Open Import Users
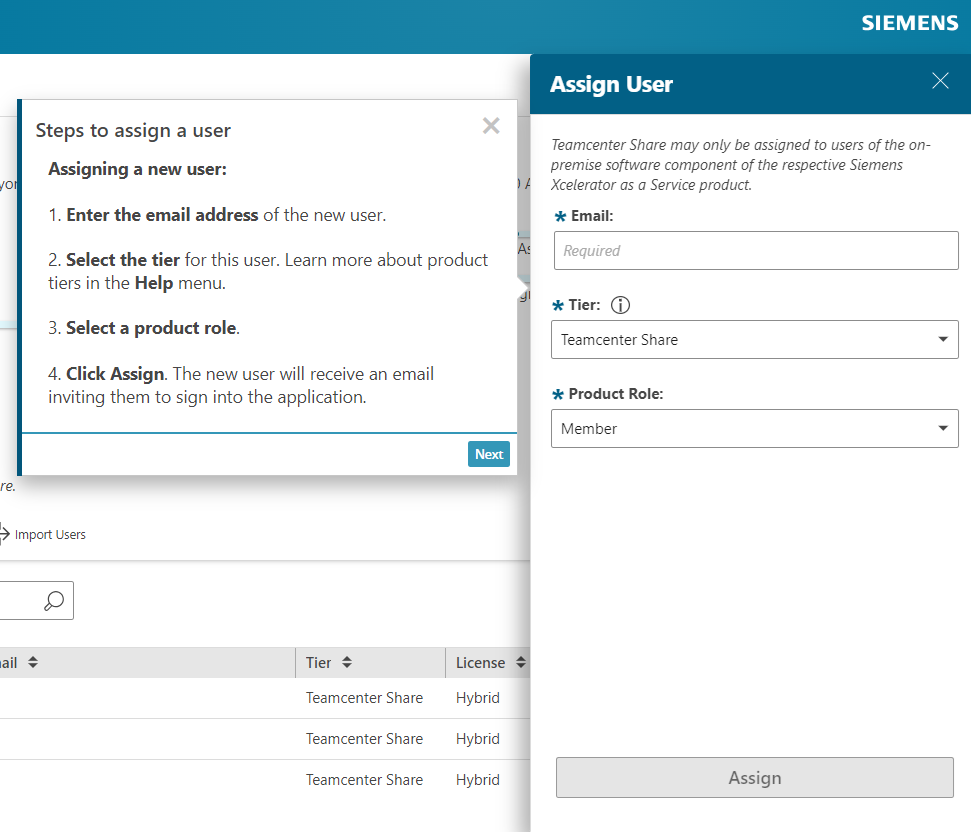971x832 pixels. coord(52,534)
